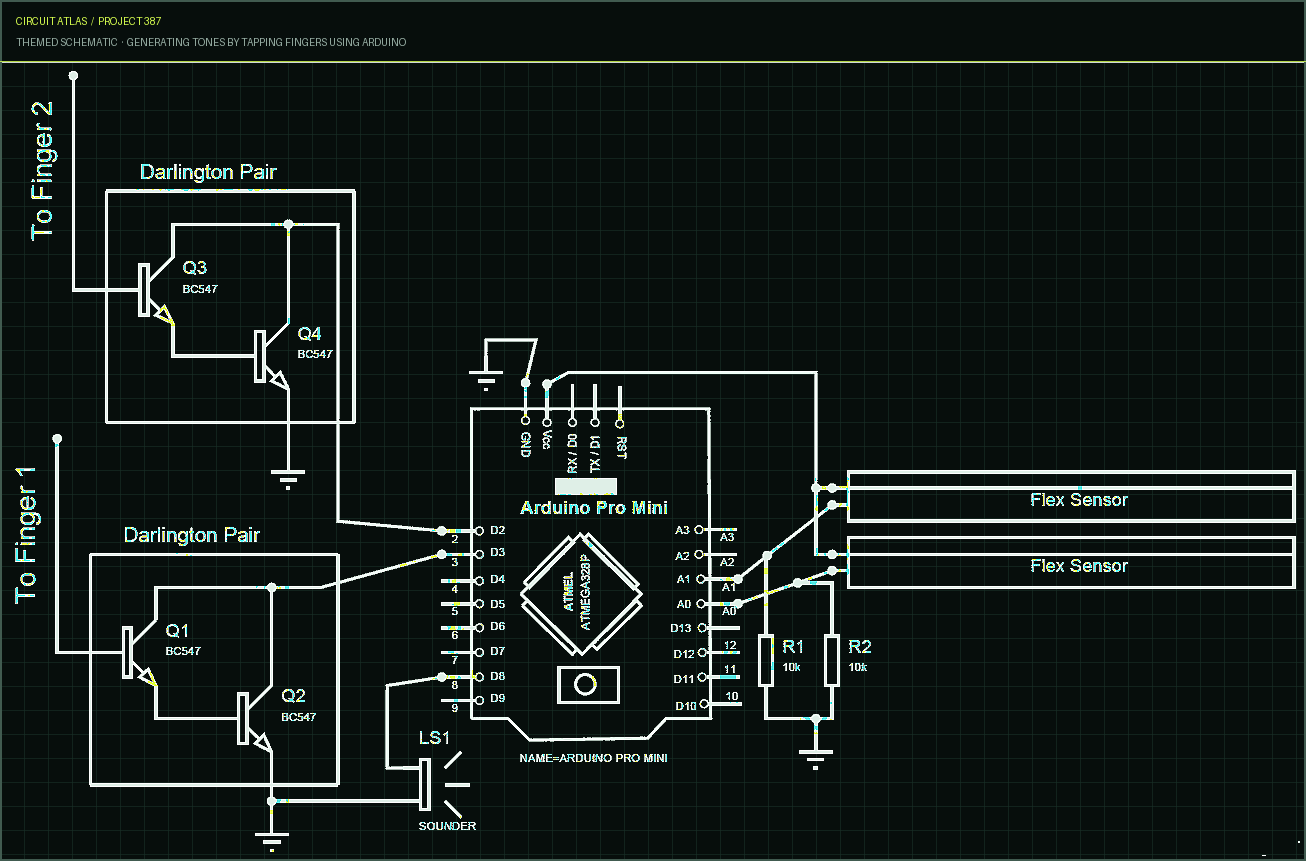
Task: Click the 'D13' pin label
Action: click(681, 628)
